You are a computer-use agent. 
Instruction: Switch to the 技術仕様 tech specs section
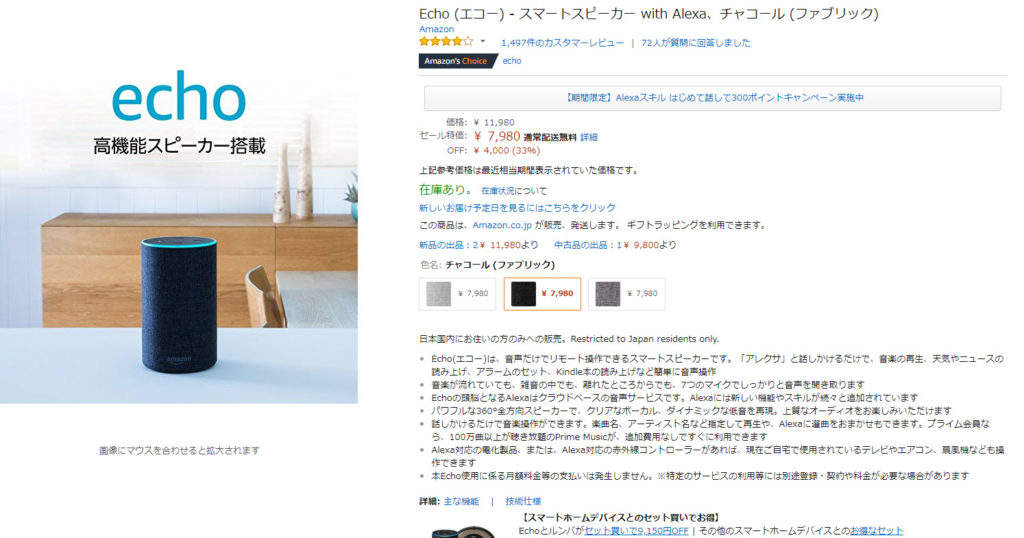[x=523, y=501]
